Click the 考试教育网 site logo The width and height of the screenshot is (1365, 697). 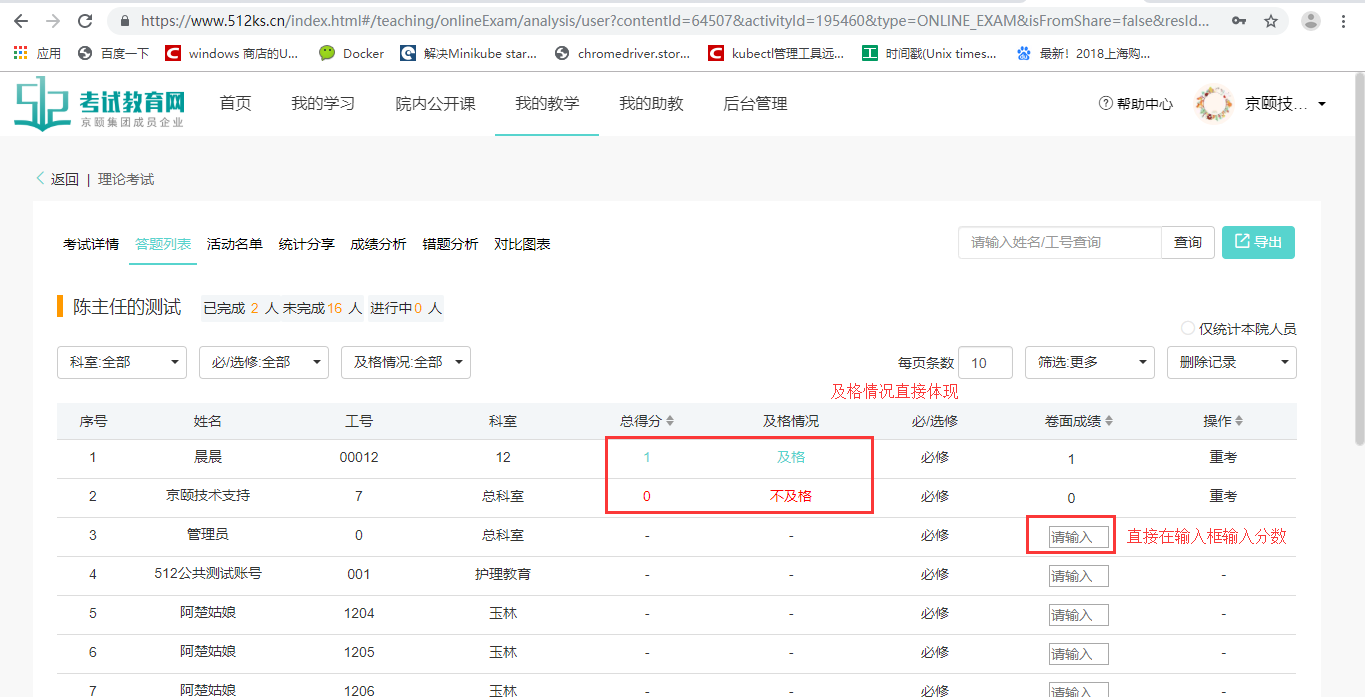point(100,104)
